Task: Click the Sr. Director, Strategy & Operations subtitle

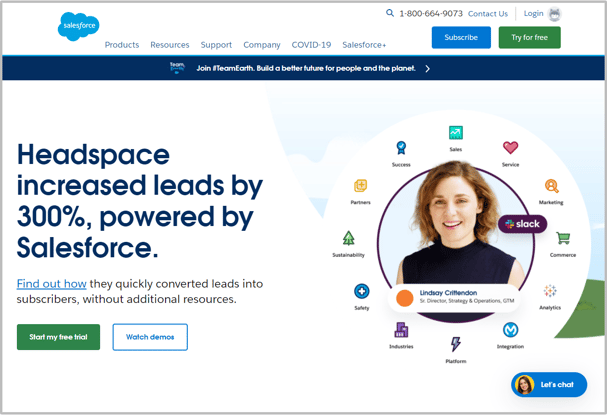Action: click(x=467, y=301)
